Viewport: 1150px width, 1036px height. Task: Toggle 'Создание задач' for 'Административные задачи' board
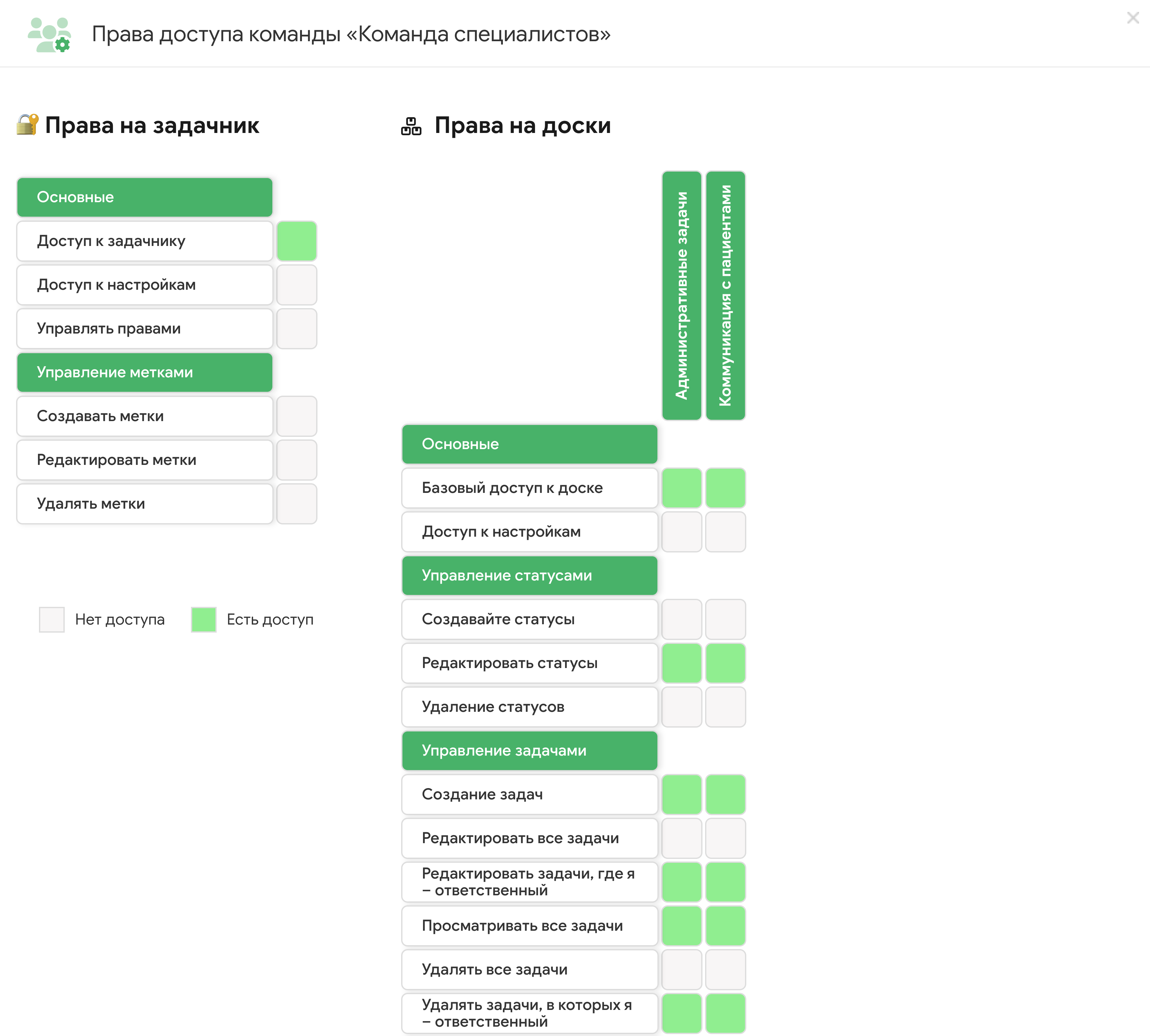click(682, 795)
